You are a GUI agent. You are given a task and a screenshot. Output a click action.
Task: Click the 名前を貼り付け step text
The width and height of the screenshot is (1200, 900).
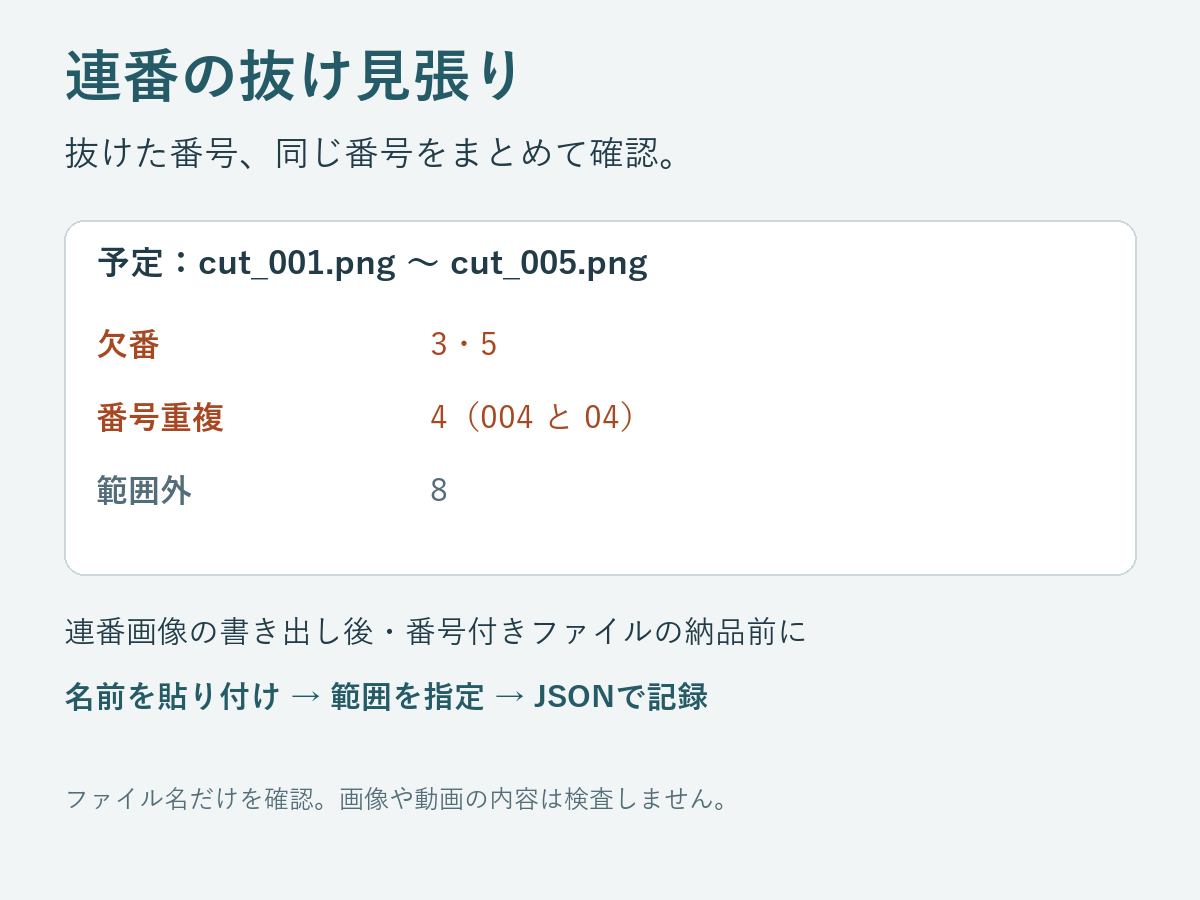click(x=173, y=696)
